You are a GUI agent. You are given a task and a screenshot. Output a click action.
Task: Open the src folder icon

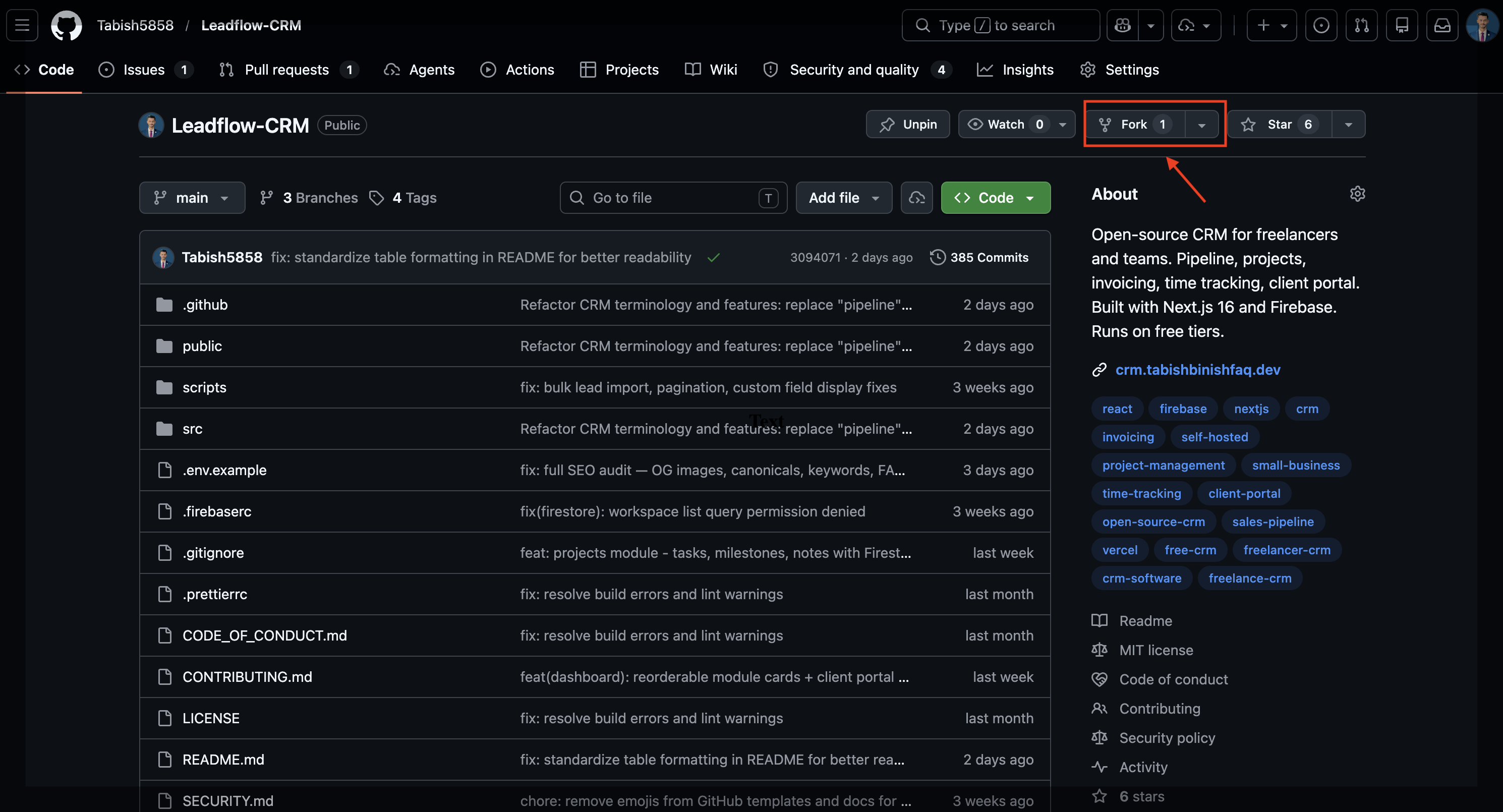click(164, 429)
